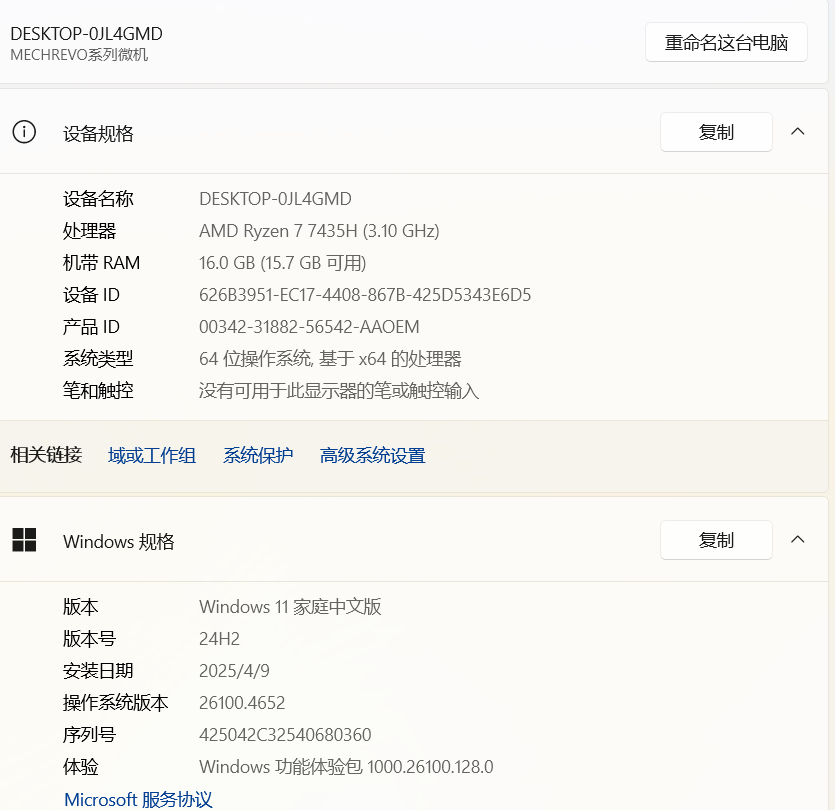Click the info icon beside 设备规格

pos(24,132)
